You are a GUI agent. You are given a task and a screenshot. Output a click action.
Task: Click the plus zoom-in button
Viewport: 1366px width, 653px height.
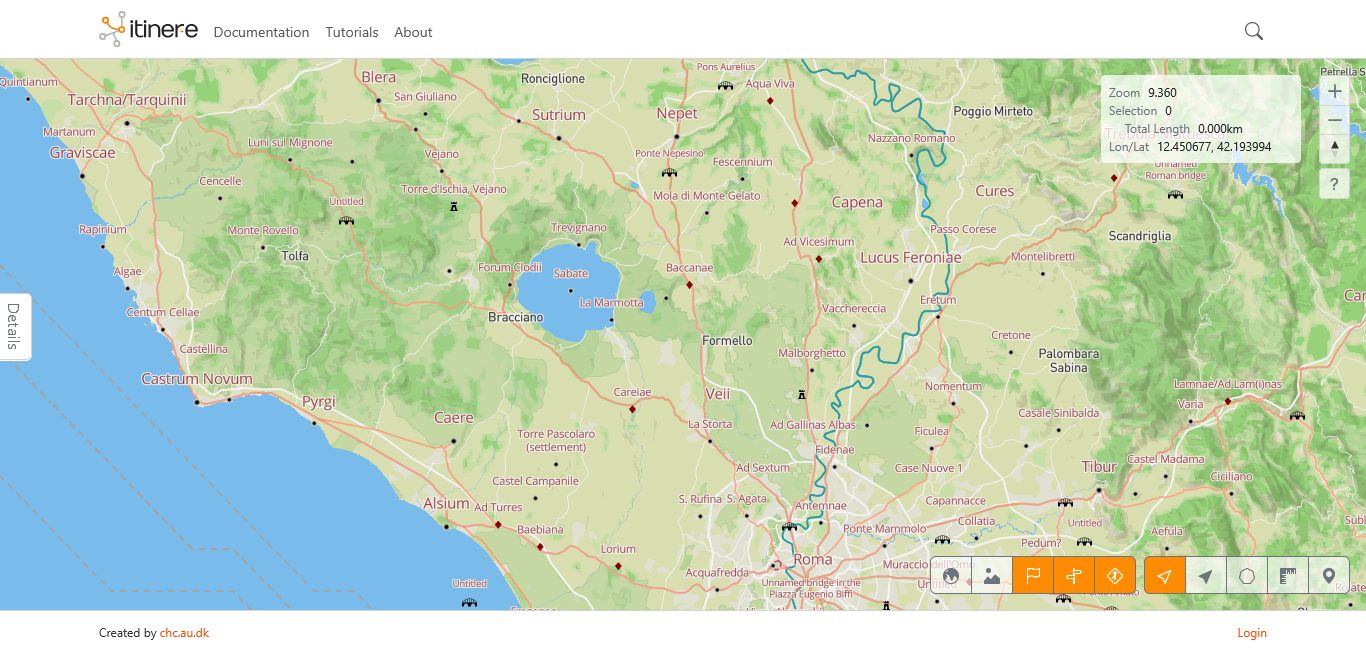pyautogui.click(x=1334, y=91)
